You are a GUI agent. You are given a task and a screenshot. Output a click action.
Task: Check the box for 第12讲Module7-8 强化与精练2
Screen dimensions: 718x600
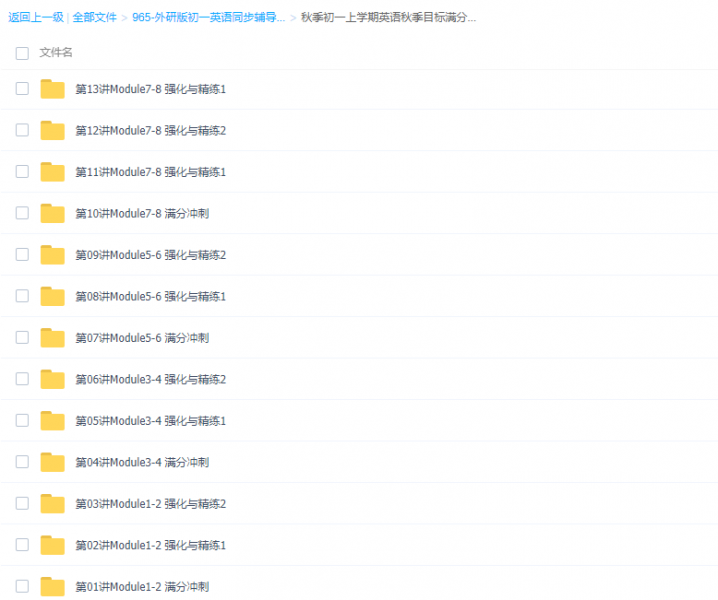22,130
